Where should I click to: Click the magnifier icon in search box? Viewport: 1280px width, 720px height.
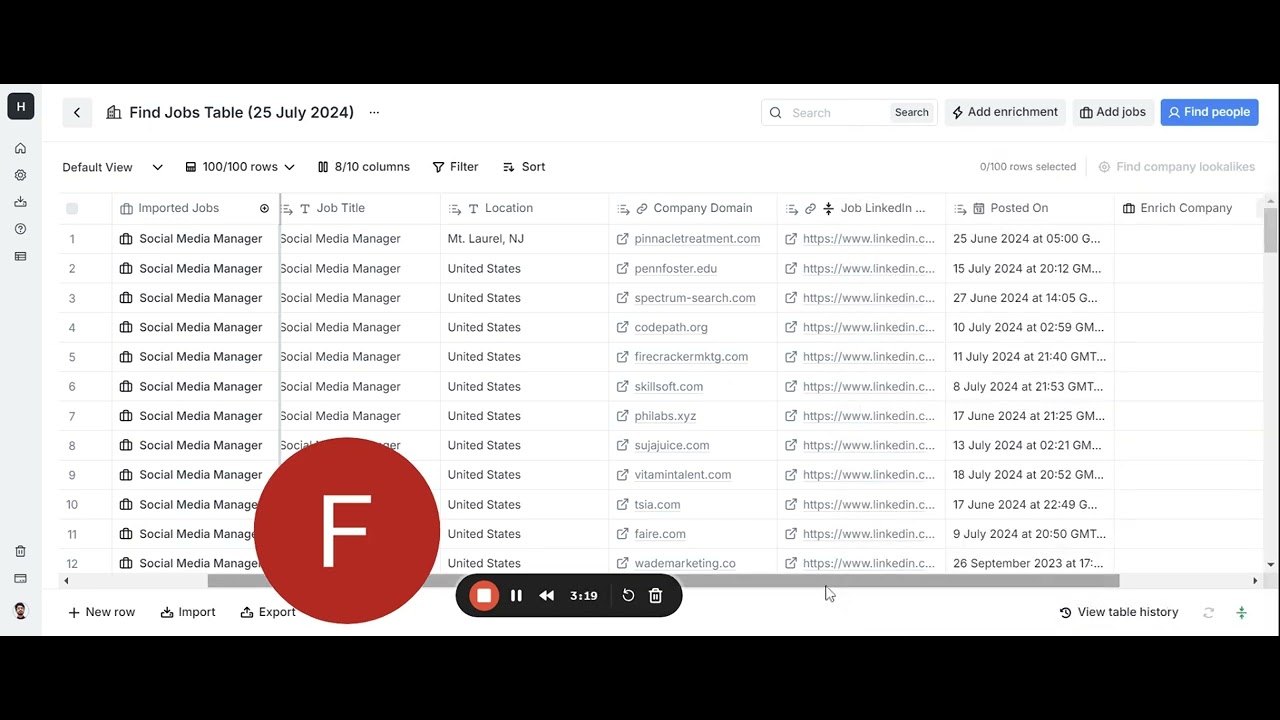tap(776, 113)
